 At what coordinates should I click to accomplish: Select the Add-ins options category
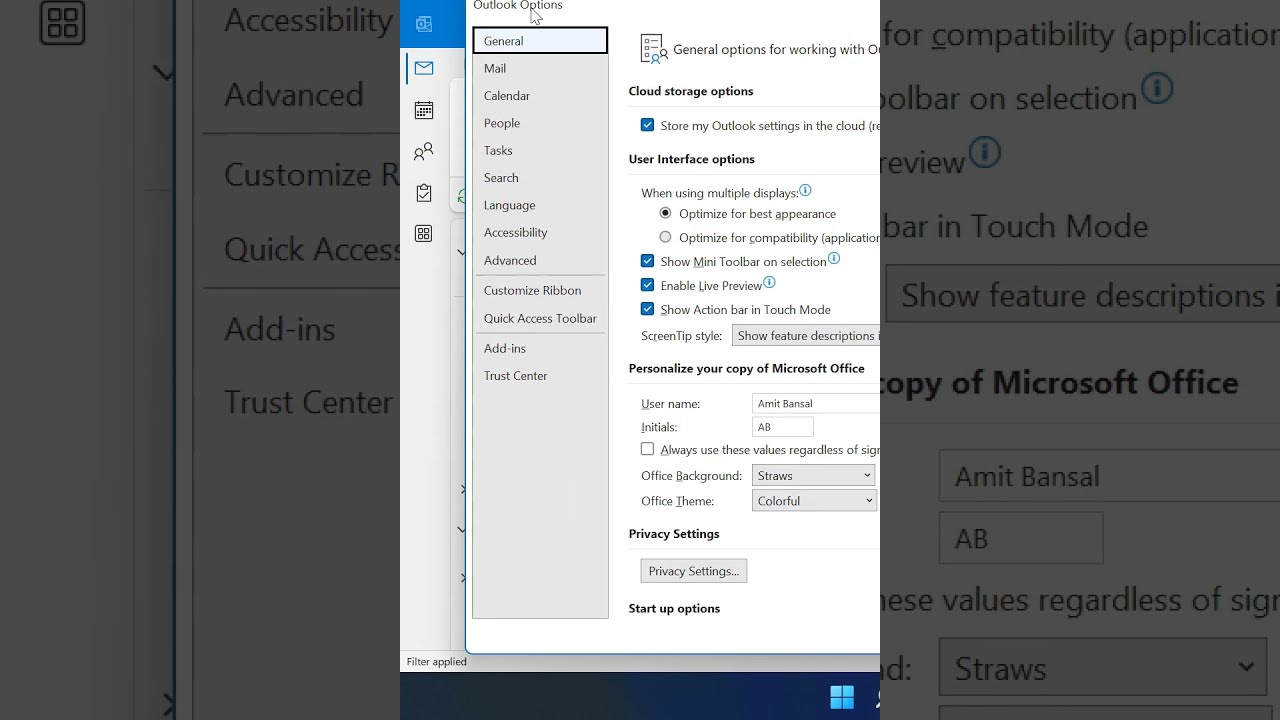(x=540, y=348)
